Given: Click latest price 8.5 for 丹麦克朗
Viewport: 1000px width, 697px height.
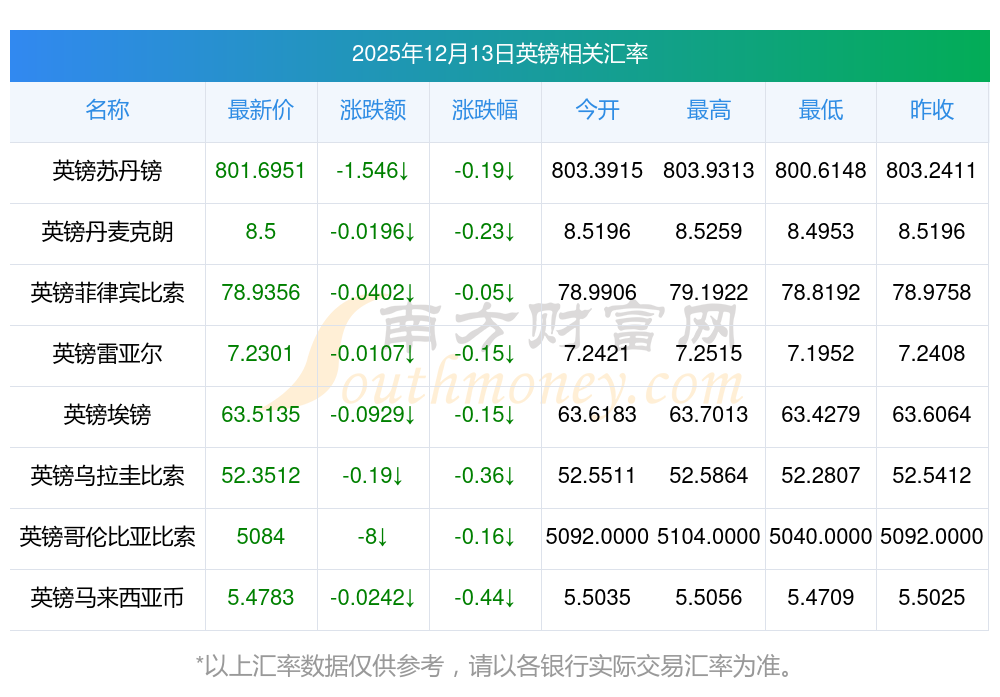Looking at the screenshot, I should [x=260, y=231].
